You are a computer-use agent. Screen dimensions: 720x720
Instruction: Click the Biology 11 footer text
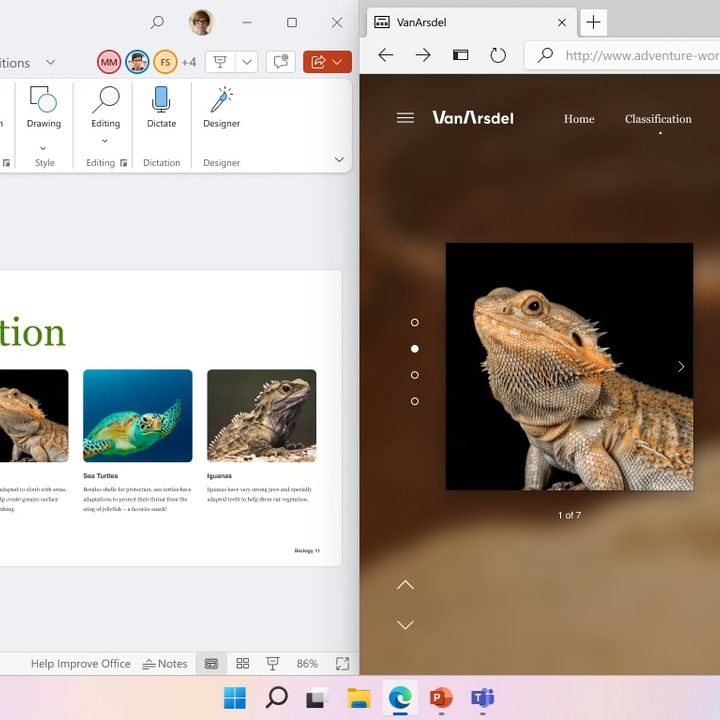307,551
